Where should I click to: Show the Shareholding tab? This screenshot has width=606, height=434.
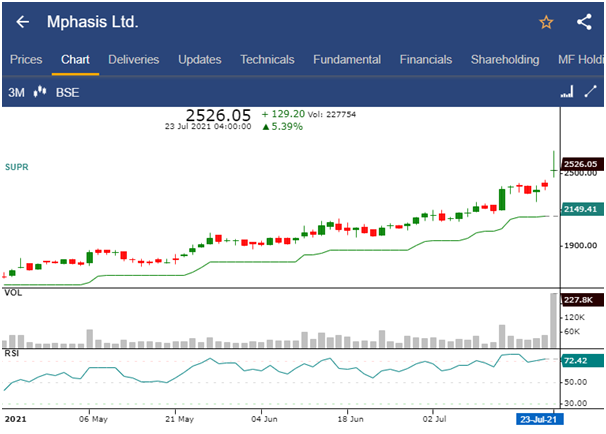tap(505, 60)
